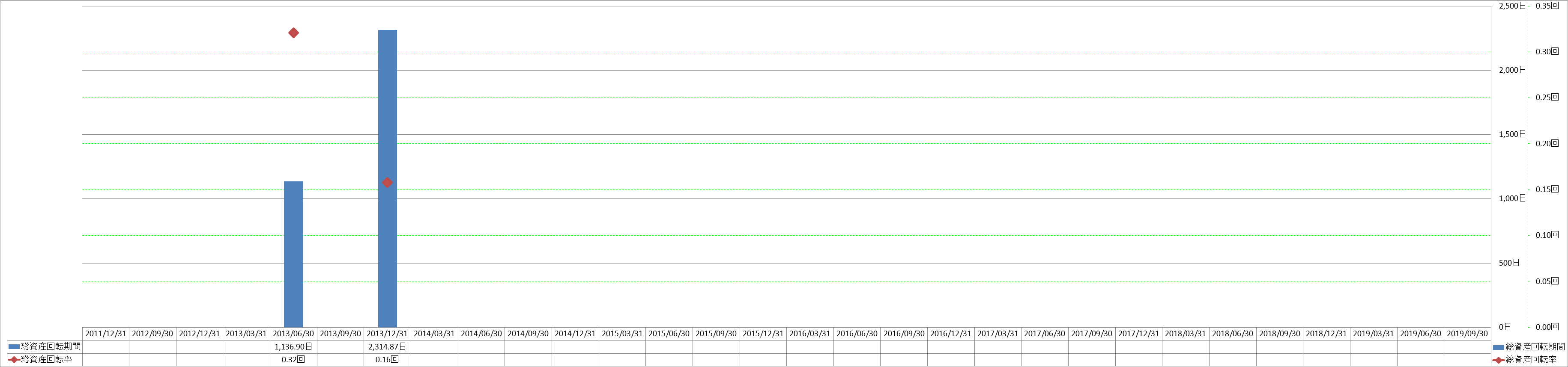Click the 0.25回 axis label
Image resolution: width=1568 pixels, height=367 pixels.
tap(1547, 97)
